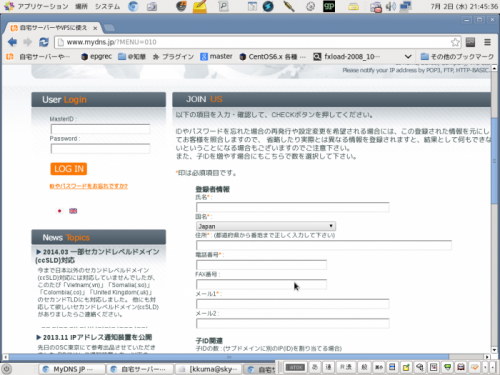Screen dimensions: 500x375
Task: Open the clock-shaped launcher in the top panel
Action: click(310, 6)
